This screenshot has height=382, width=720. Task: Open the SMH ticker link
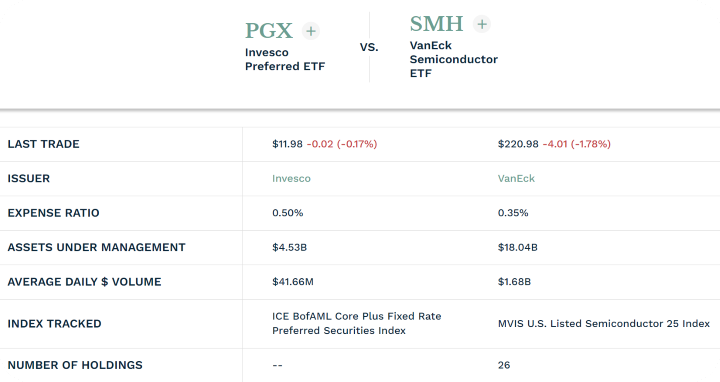(x=437, y=24)
